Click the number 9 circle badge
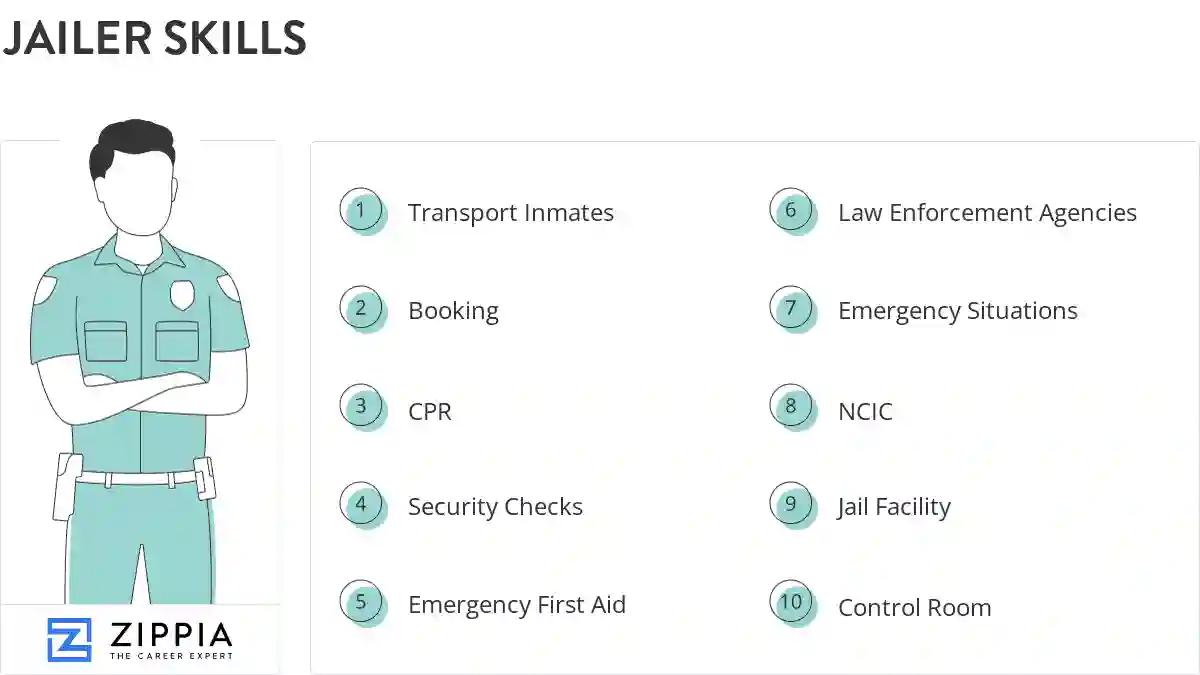Screen dimensions: 1200x675 click(x=791, y=504)
